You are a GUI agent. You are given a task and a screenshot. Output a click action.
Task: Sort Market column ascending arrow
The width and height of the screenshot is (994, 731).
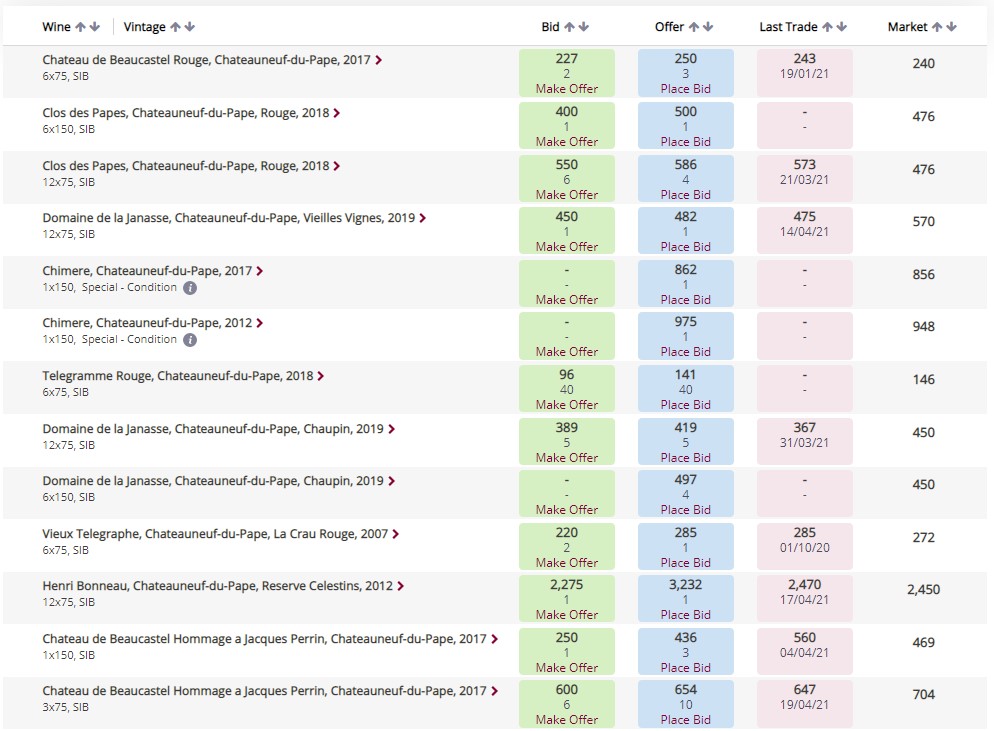tap(937, 27)
